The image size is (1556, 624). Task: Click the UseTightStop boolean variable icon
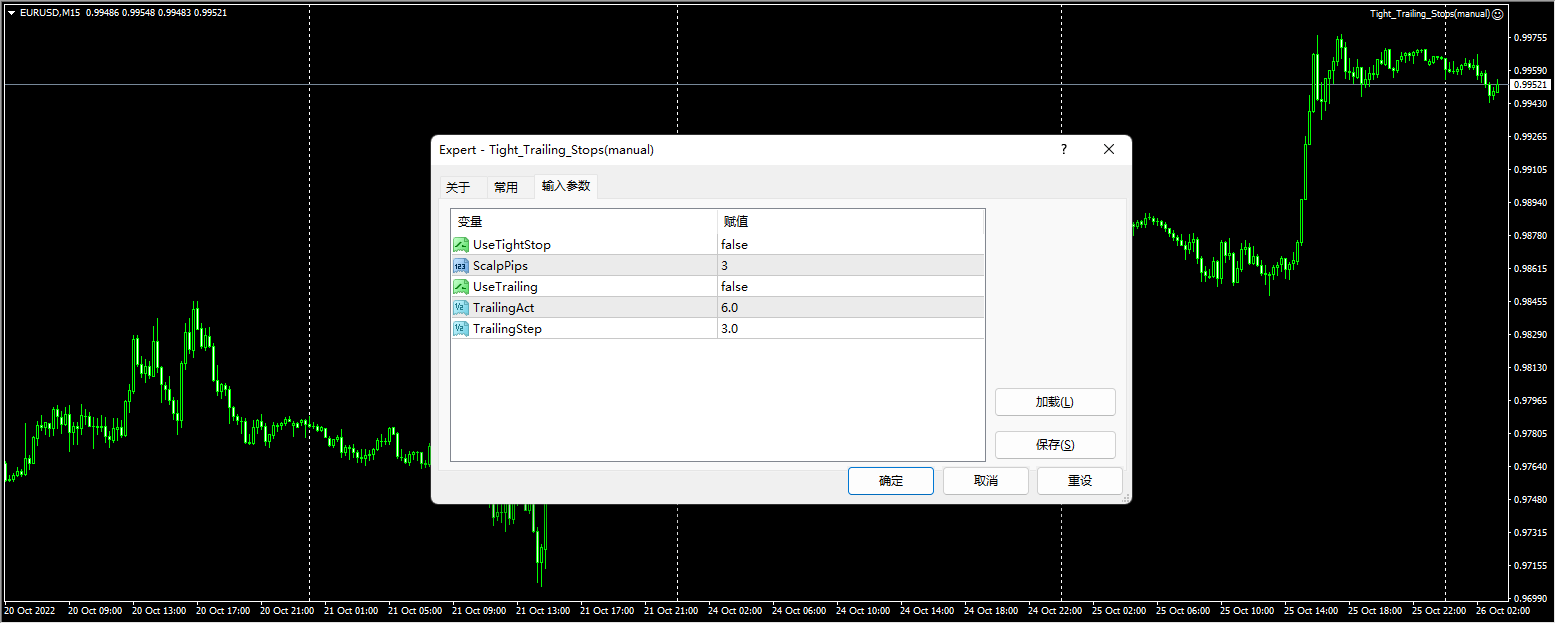(461, 245)
